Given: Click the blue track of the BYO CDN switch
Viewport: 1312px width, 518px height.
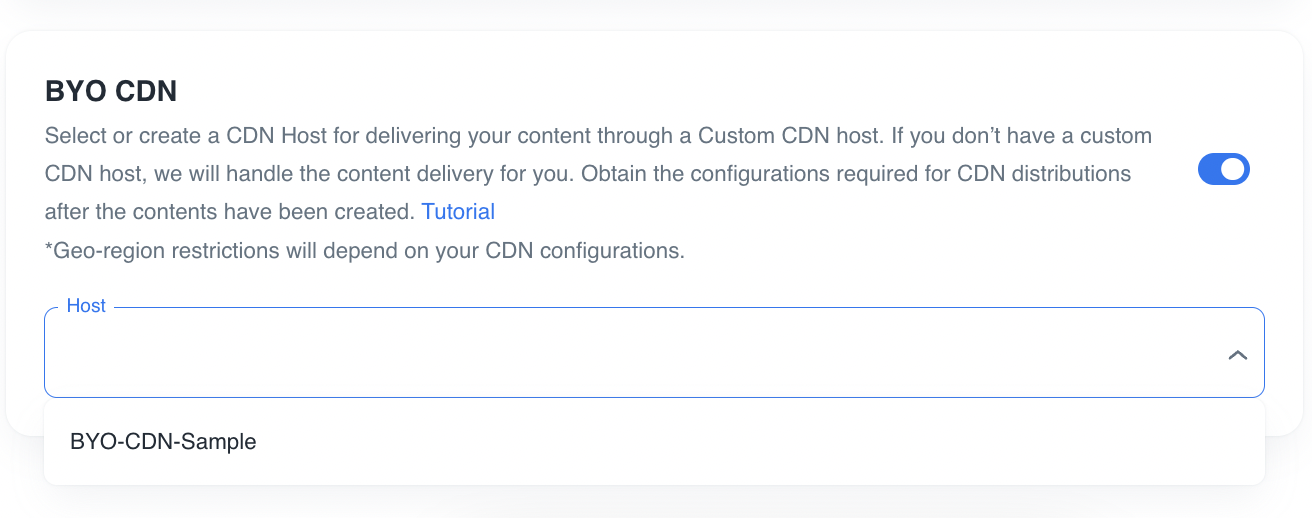Looking at the screenshot, I should 1210,170.
